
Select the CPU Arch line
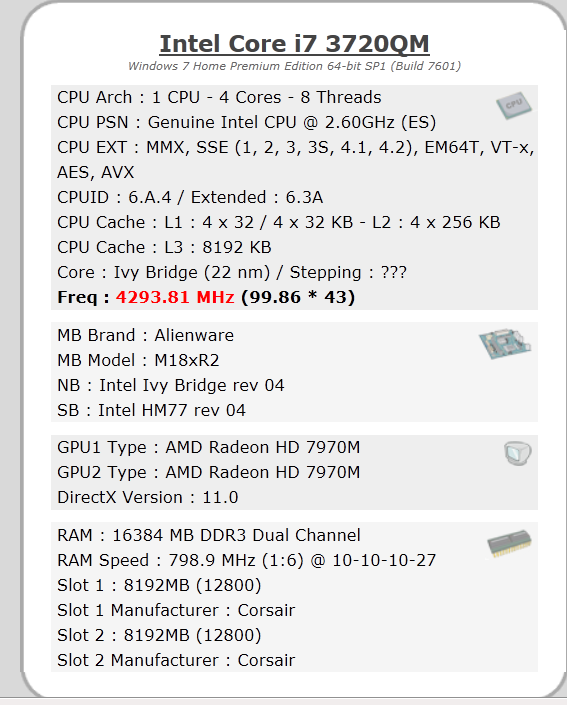coord(219,98)
